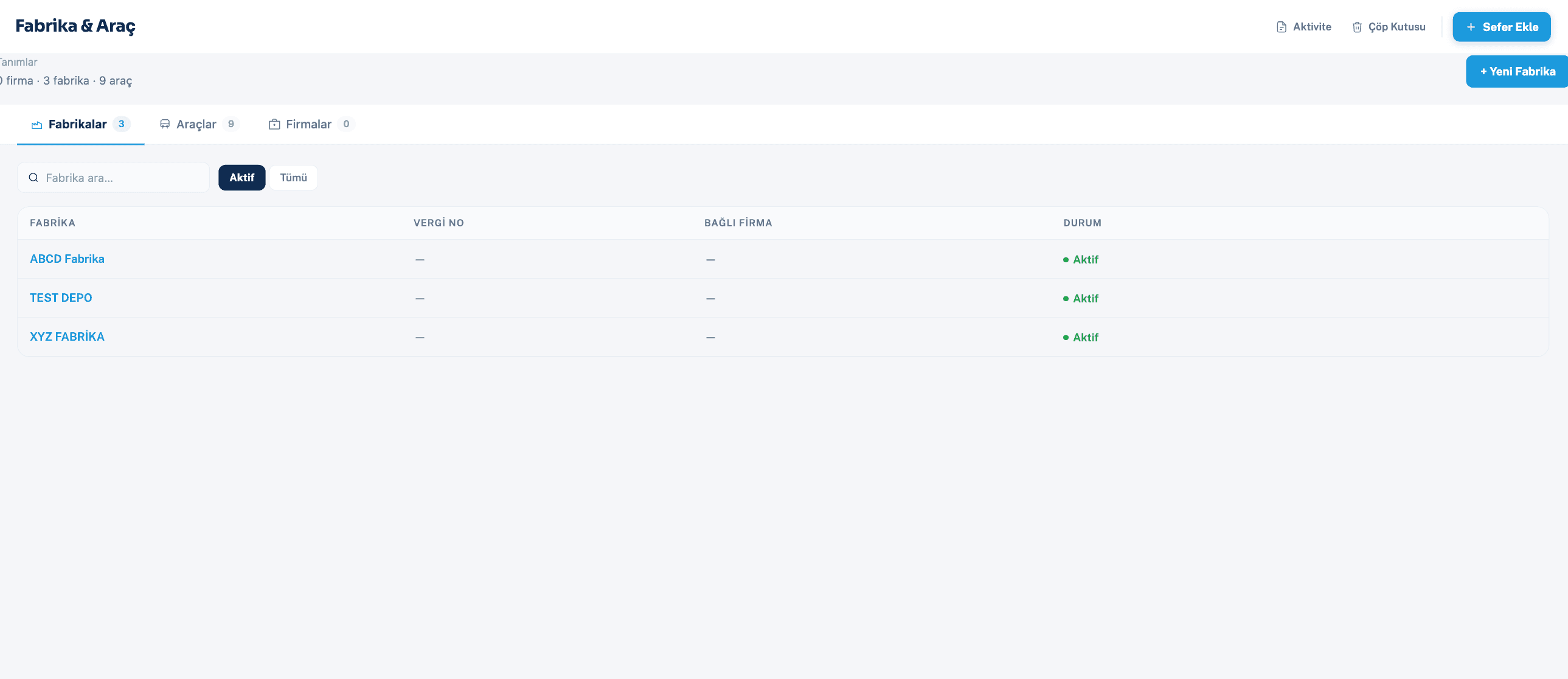Switch to the Fabrikalar tab
The height and width of the screenshot is (679, 1568).
pyautogui.click(x=80, y=124)
